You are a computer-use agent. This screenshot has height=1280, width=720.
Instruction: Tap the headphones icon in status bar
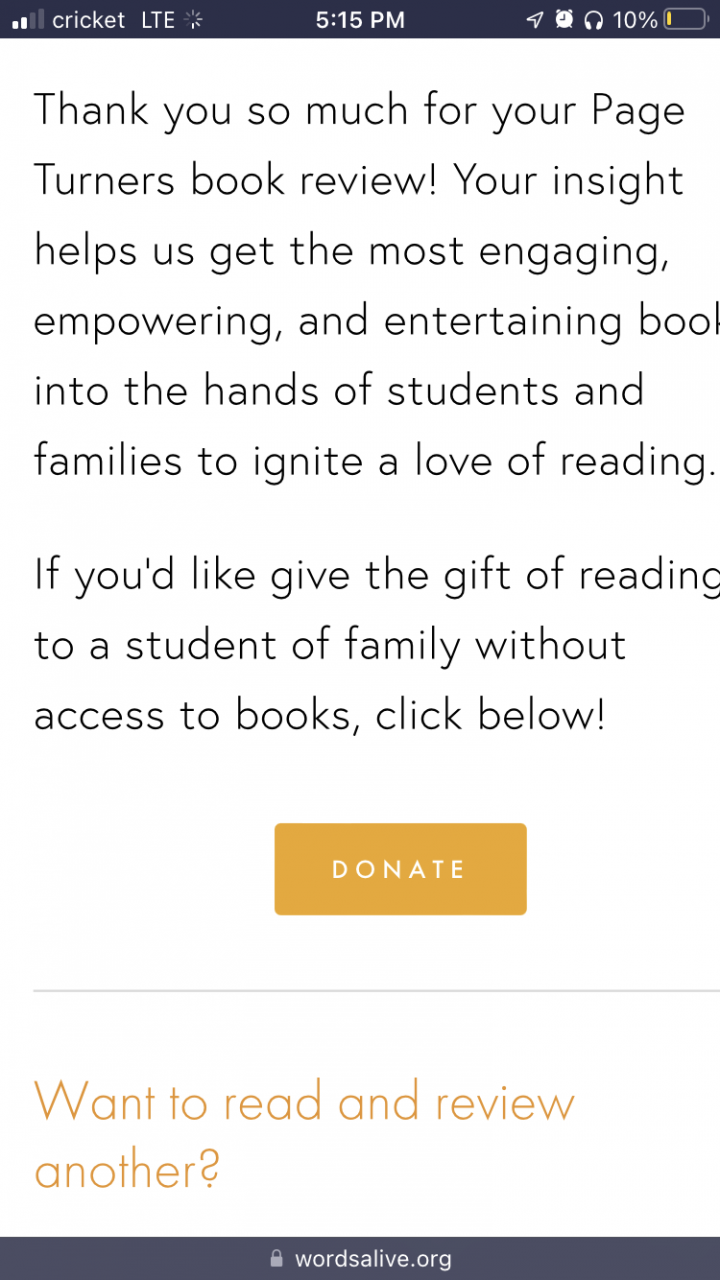click(594, 19)
